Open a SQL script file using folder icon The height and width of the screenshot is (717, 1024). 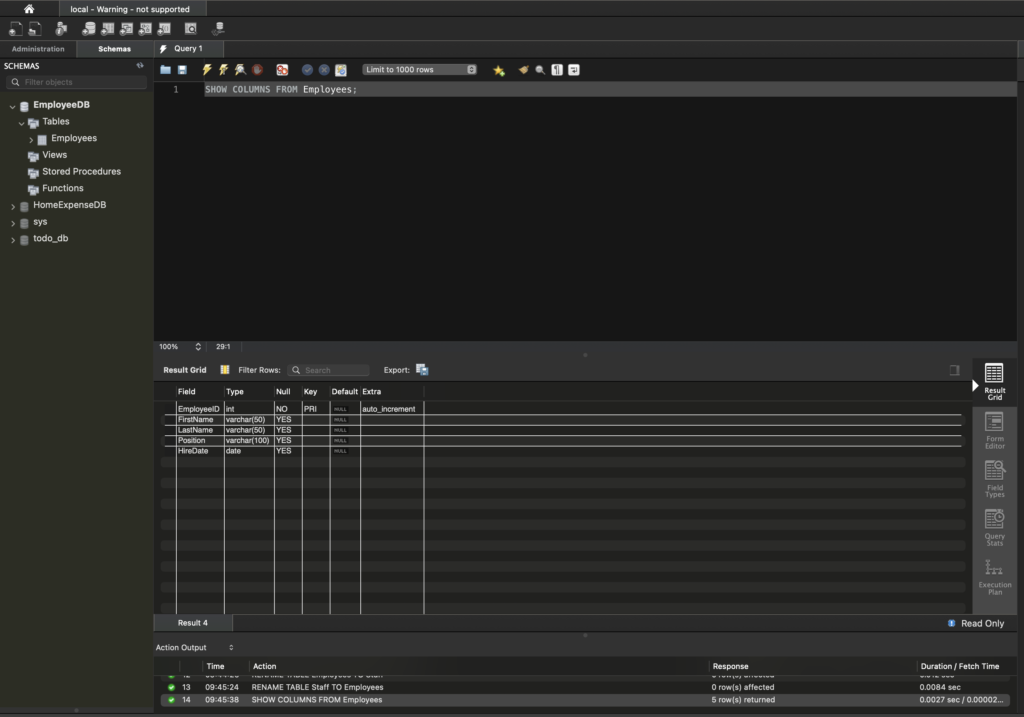[x=166, y=70]
